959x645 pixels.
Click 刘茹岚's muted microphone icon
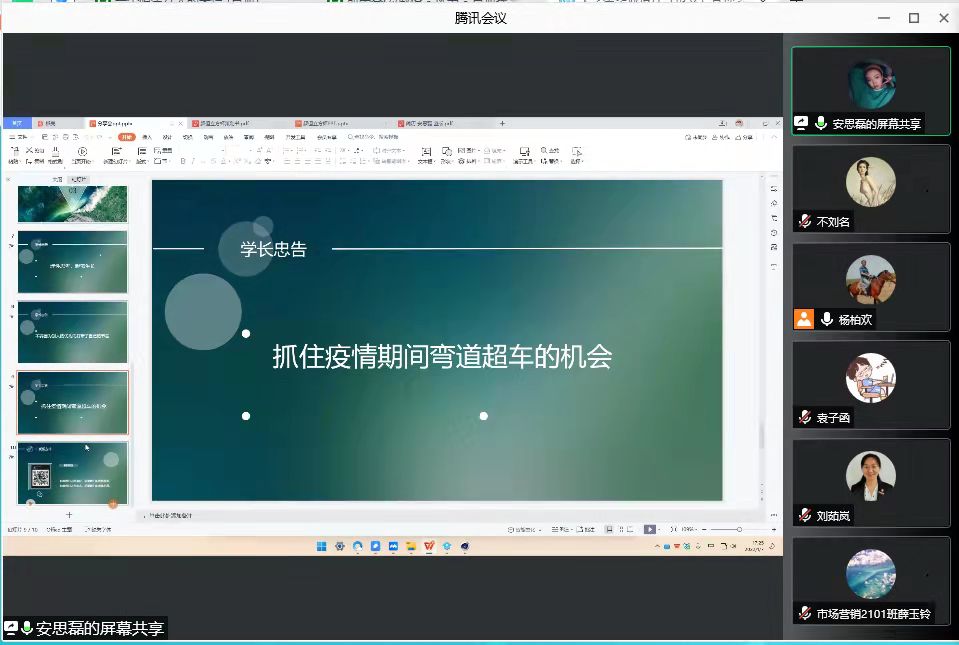coord(804,515)
